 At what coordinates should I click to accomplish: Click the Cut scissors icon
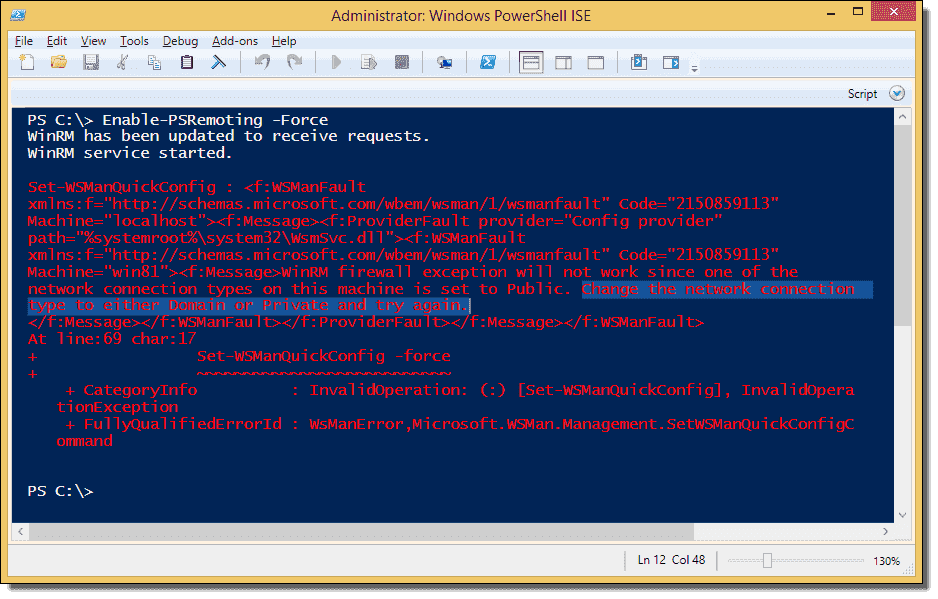coord(122,62)
